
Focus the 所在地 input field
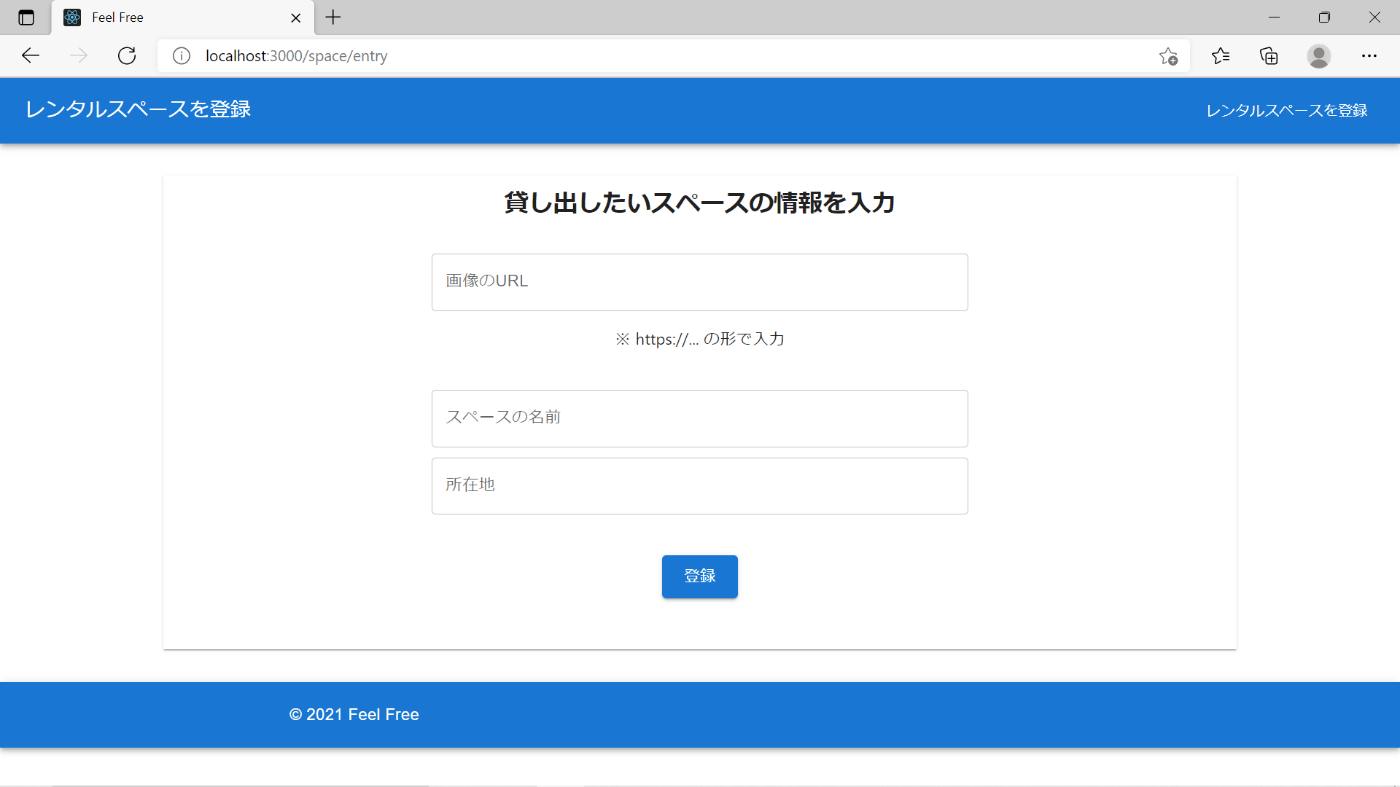click(x=700, y=486)
